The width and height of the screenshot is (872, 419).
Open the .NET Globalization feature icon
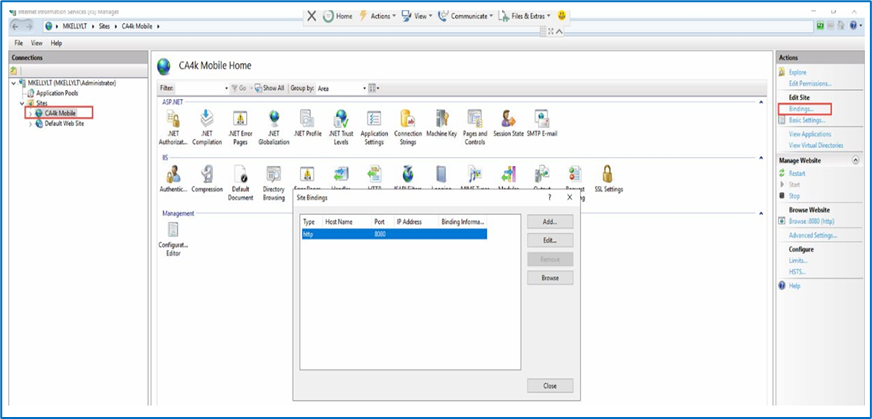(x=274, y=119)
